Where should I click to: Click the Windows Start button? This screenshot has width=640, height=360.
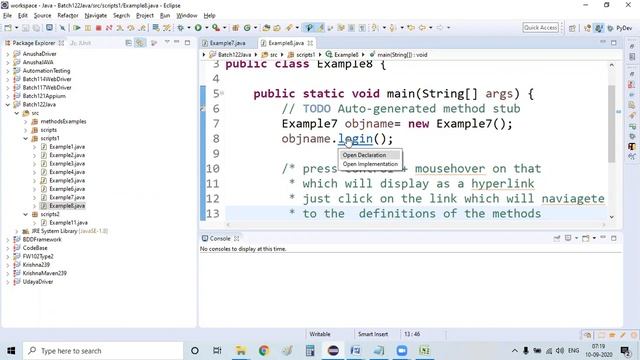tap(11, 351)
